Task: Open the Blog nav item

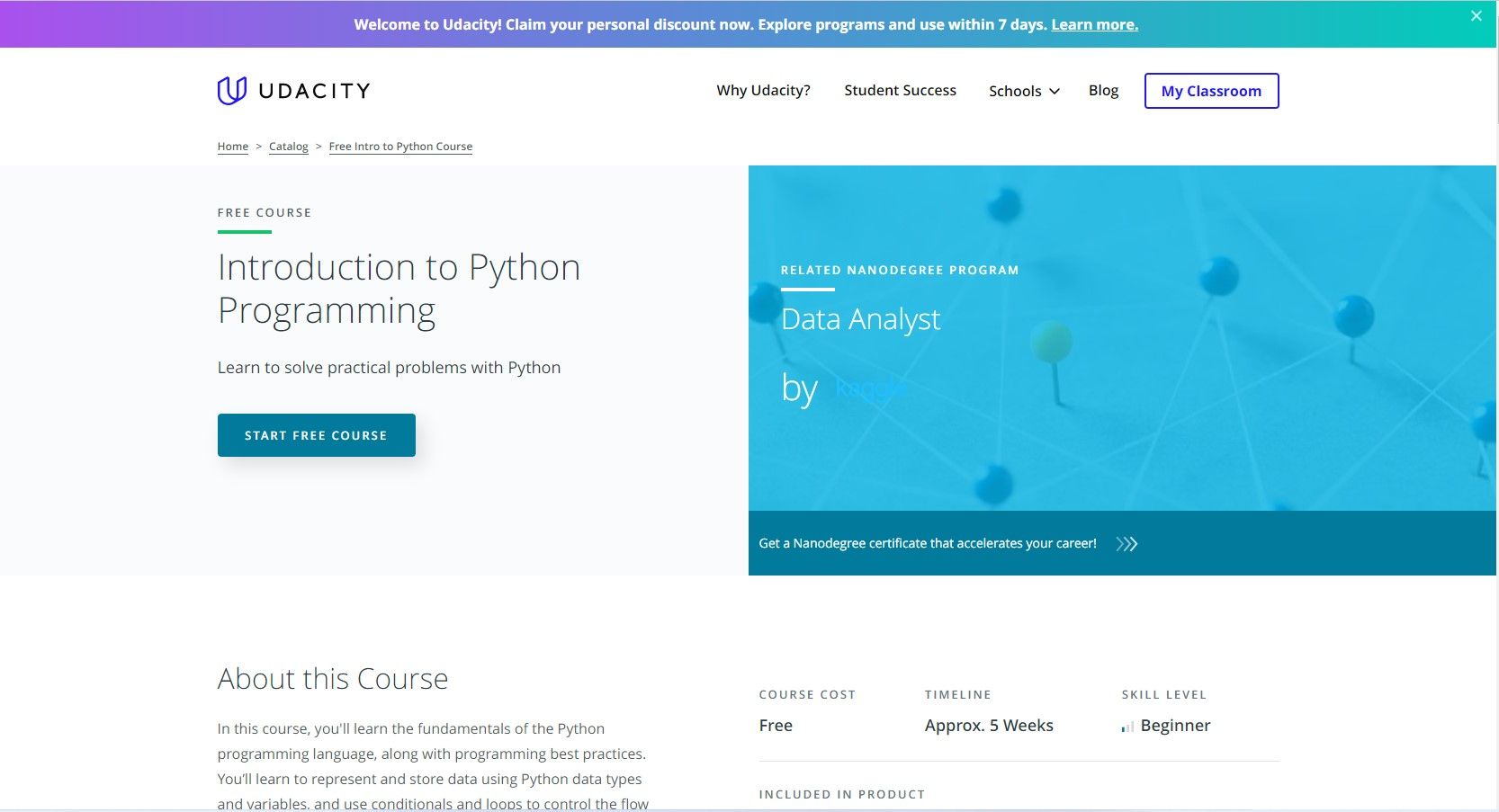Action: (1103, 90)
